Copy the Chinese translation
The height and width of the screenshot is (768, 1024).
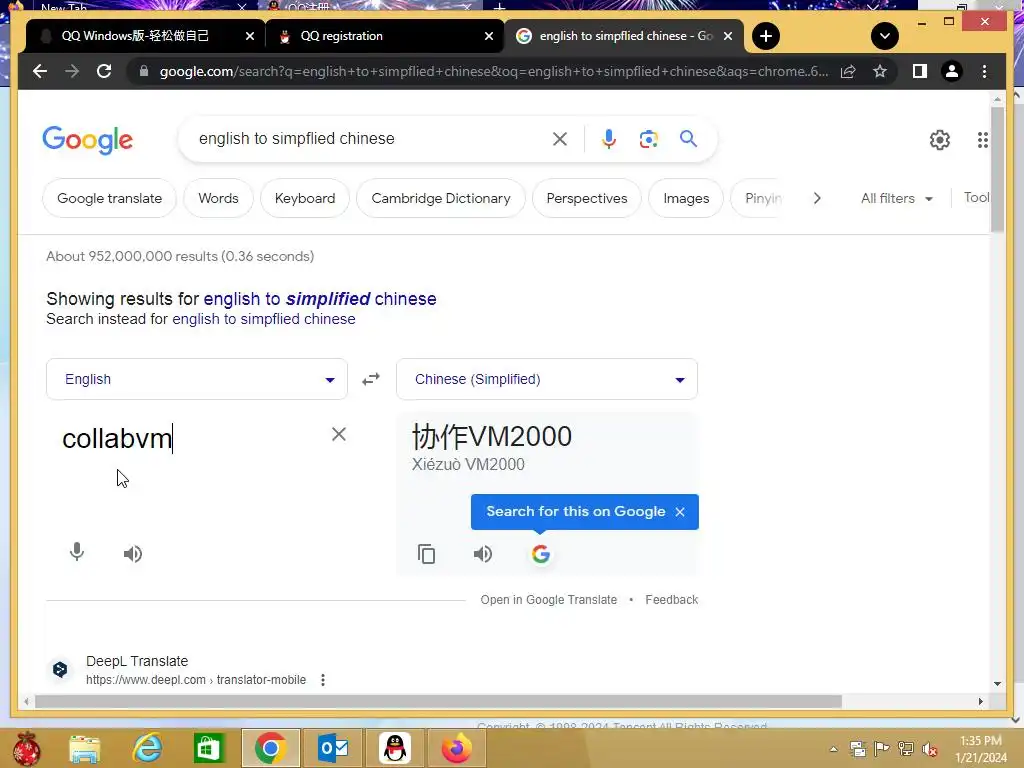coord(426,554)
